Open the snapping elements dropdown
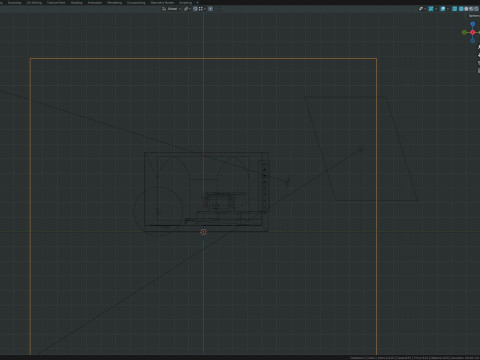The image size is (480, 360). [x=202, y=9]
